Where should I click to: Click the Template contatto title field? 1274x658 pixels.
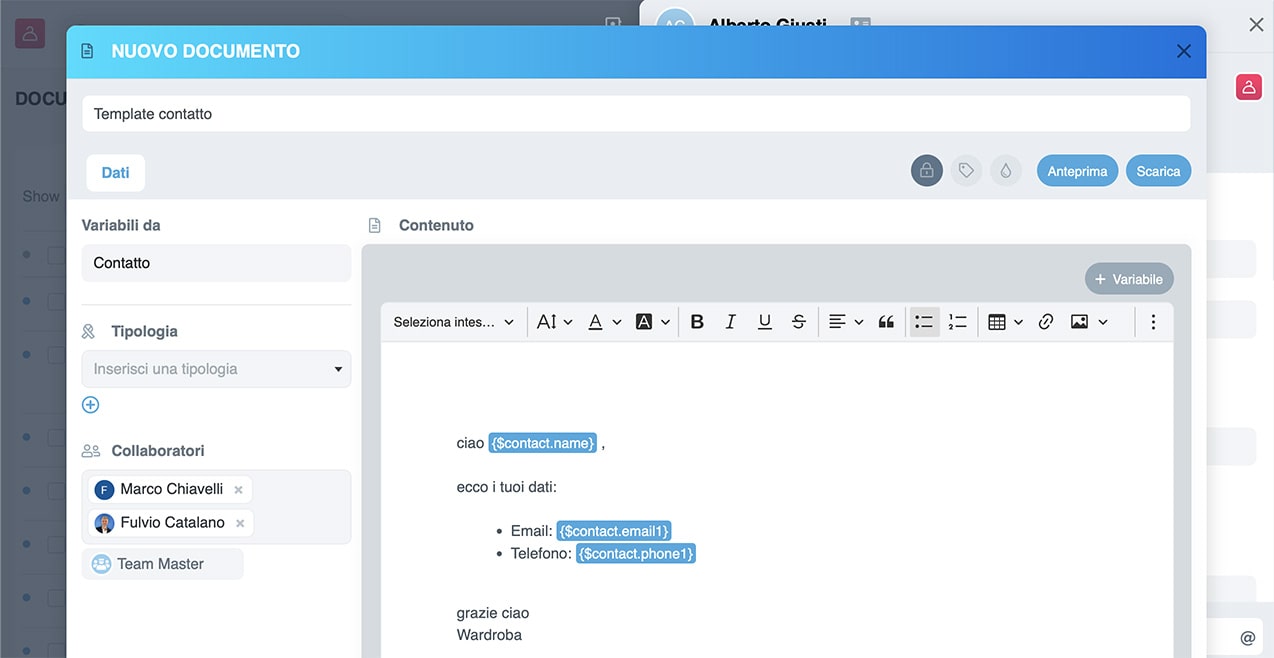pyautogui.click(x=635, y=114)
